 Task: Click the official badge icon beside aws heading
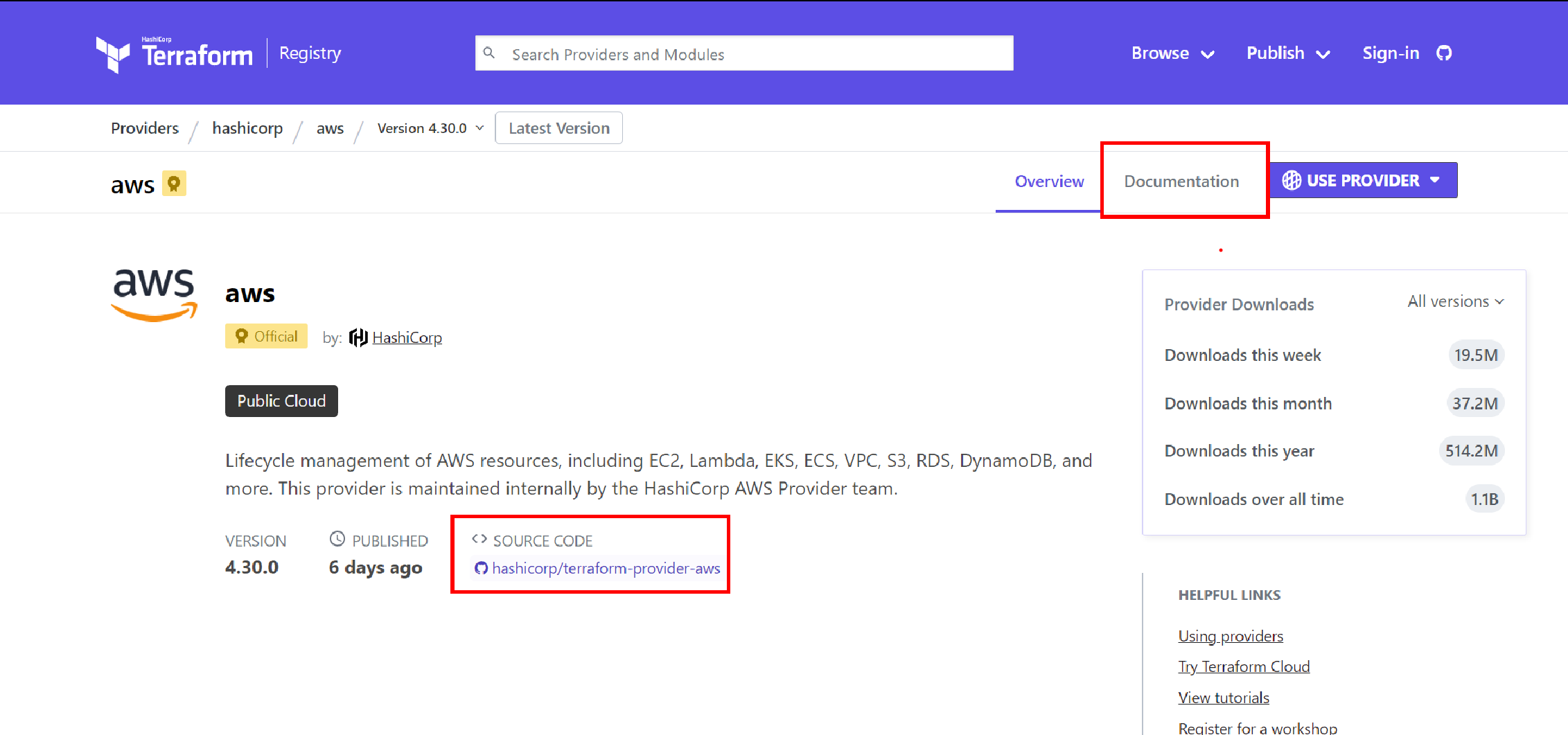[174, 184]
